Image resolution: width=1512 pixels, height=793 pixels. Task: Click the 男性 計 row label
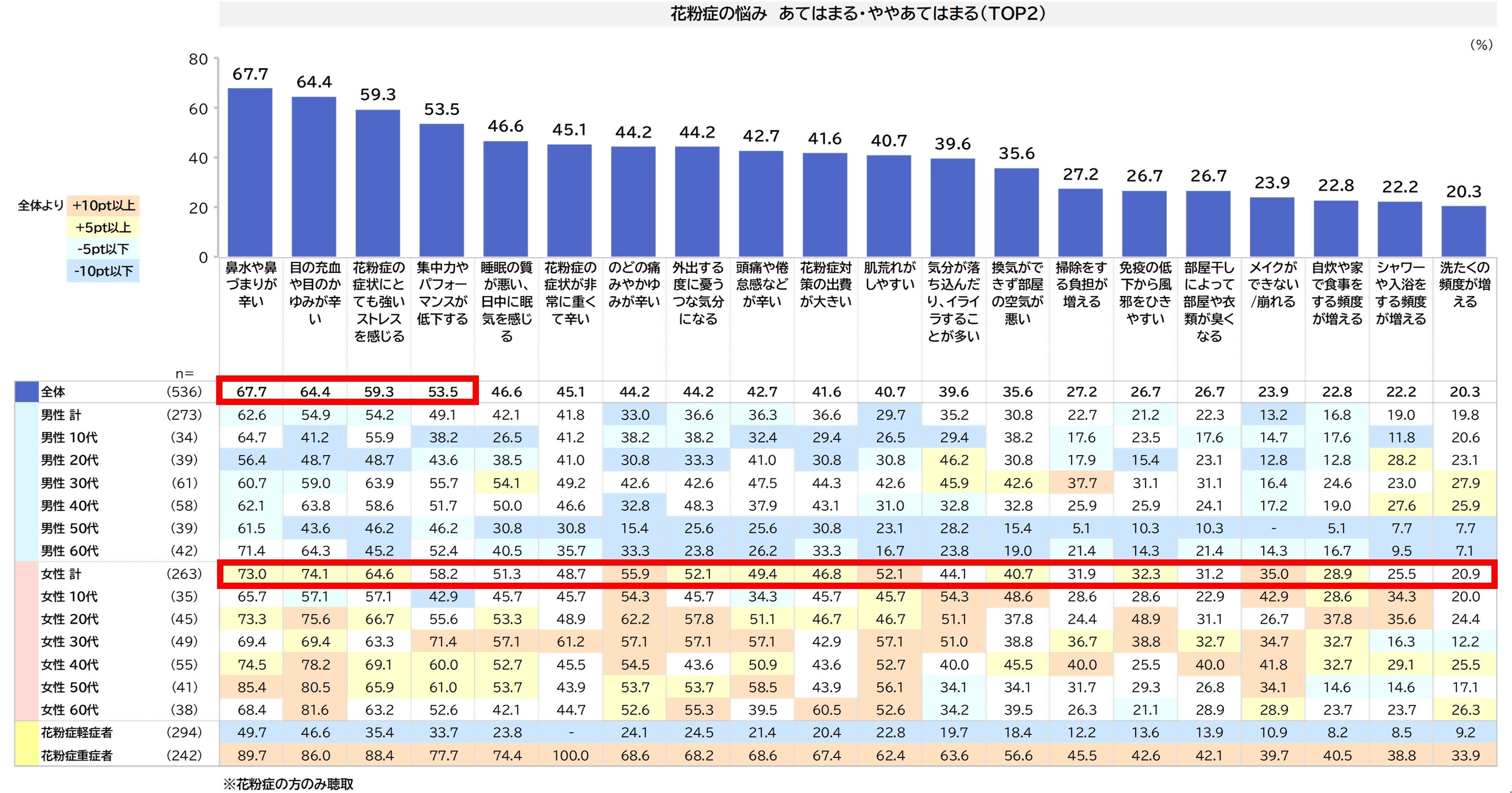61,415
